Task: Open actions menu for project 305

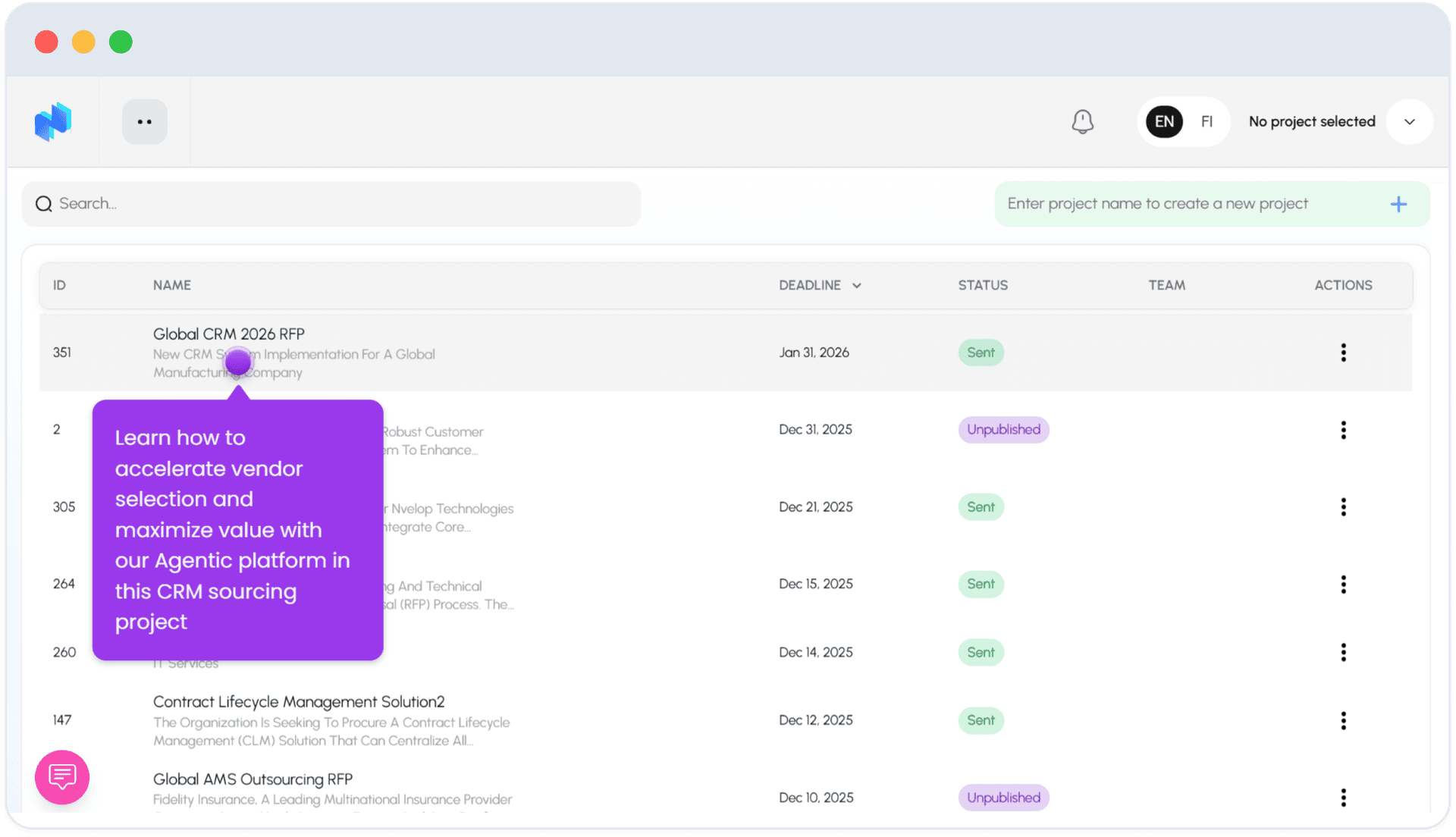Action: [1343, 507]
